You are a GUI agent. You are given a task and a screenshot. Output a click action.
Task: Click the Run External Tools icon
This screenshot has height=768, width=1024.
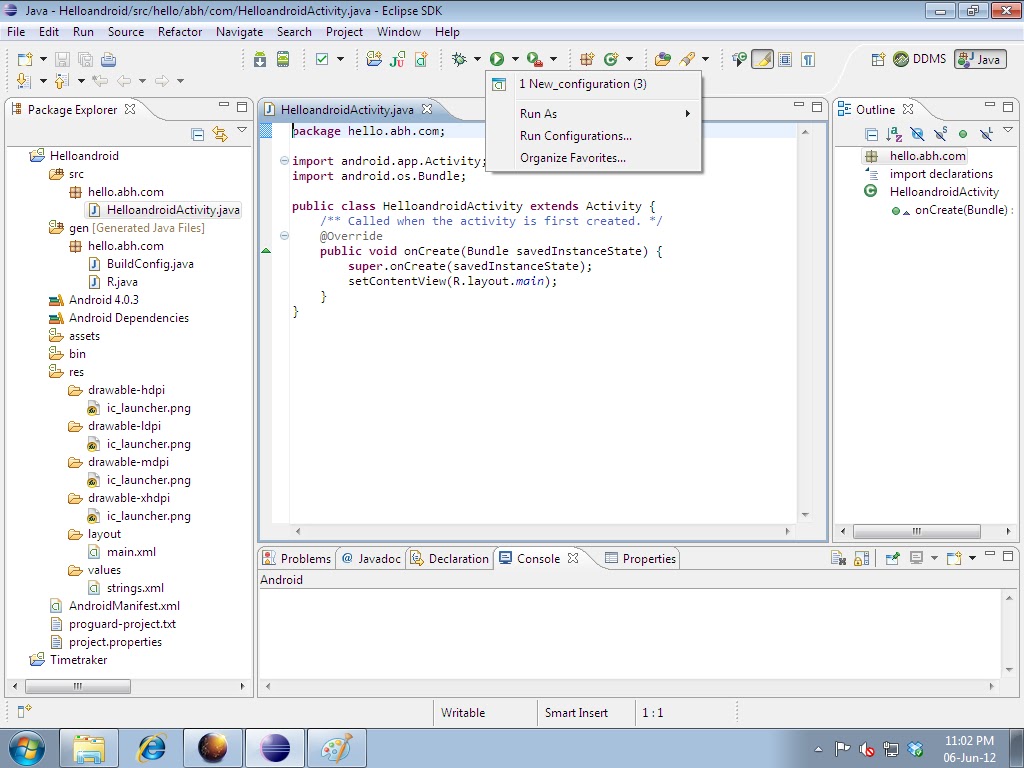coord(535,59)
